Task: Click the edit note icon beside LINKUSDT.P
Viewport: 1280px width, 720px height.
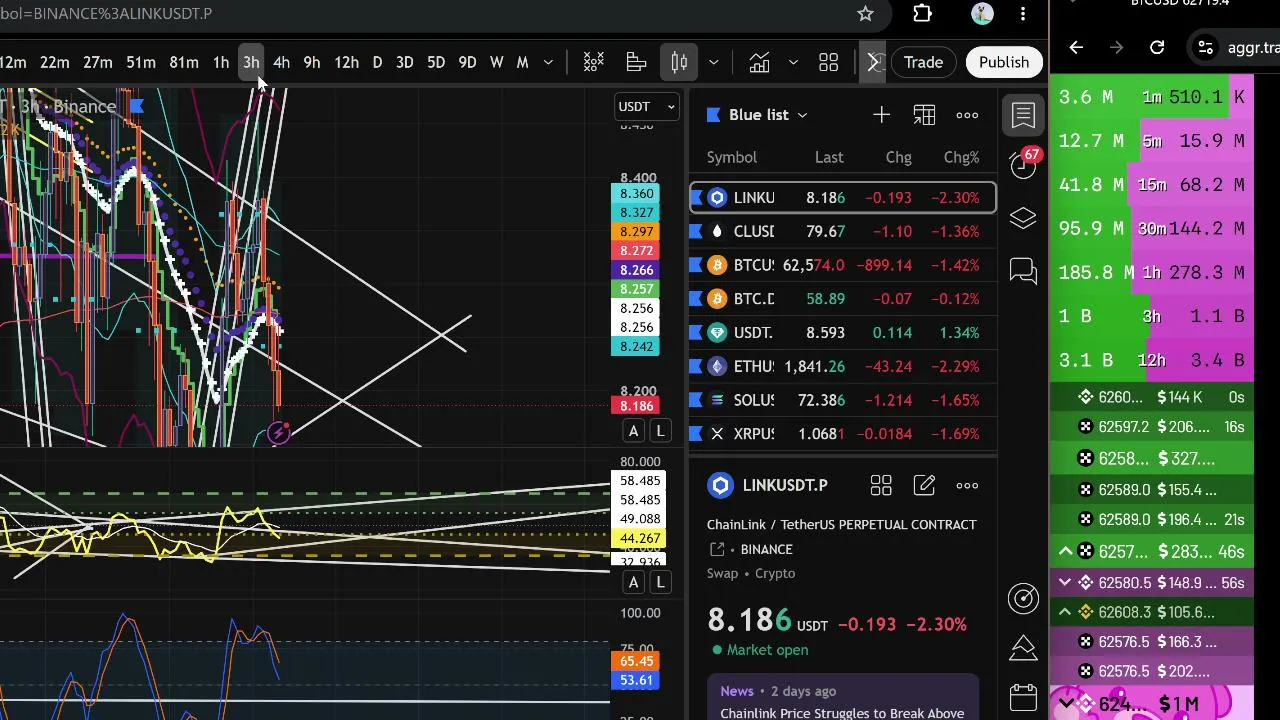Action: (x=924, y=486)
